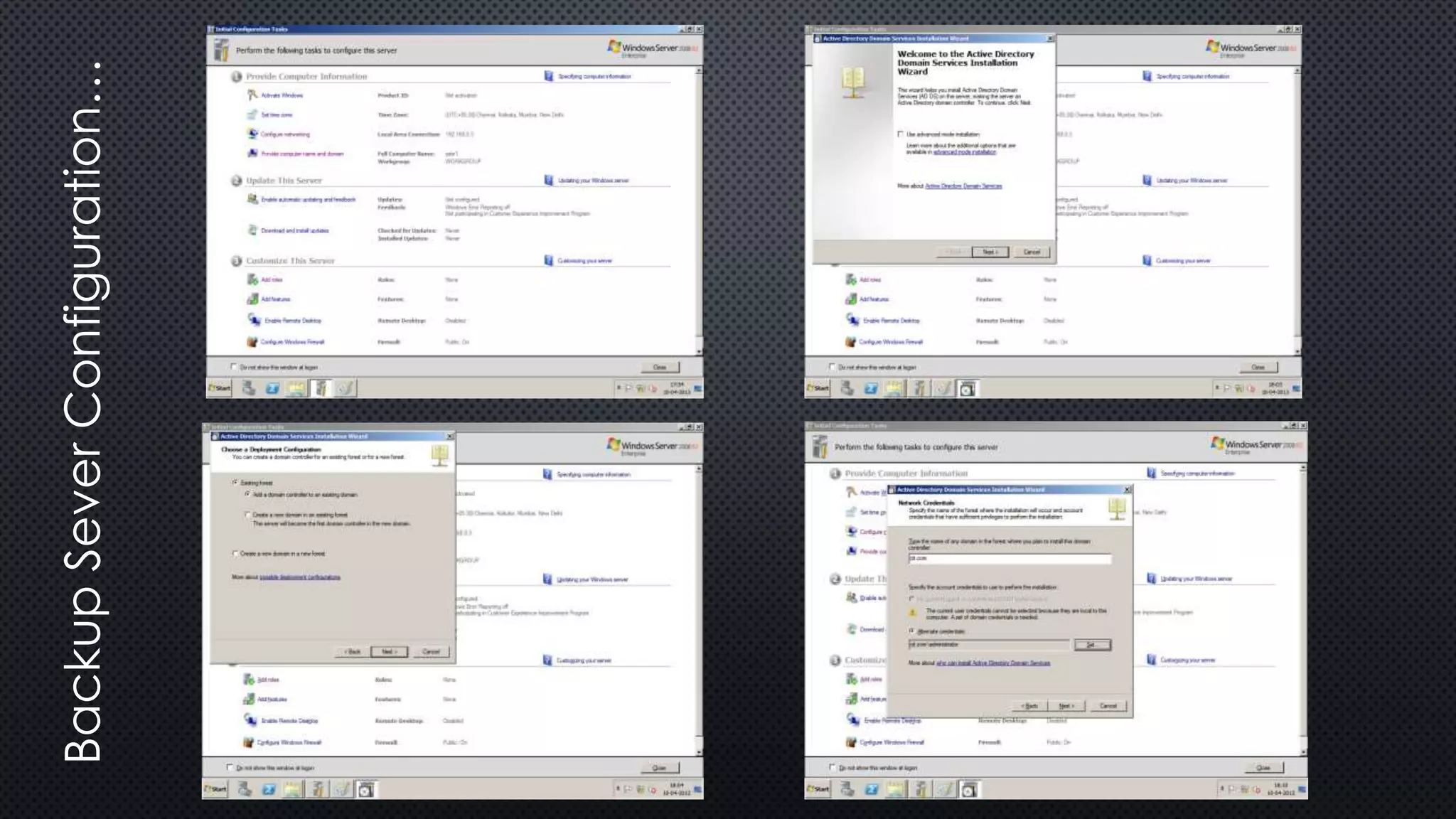Click Specifying computer information help icon, top-left screenshot
Image resolution: width=1456 pixels, height=819 pixels.
pyautogui.click(x=548, y=76)
